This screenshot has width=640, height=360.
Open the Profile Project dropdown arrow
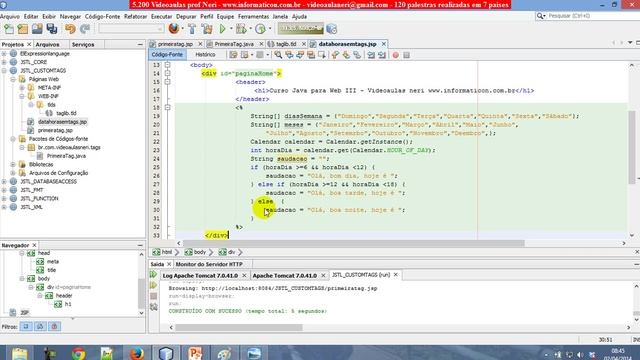click(x=270, y=29)
